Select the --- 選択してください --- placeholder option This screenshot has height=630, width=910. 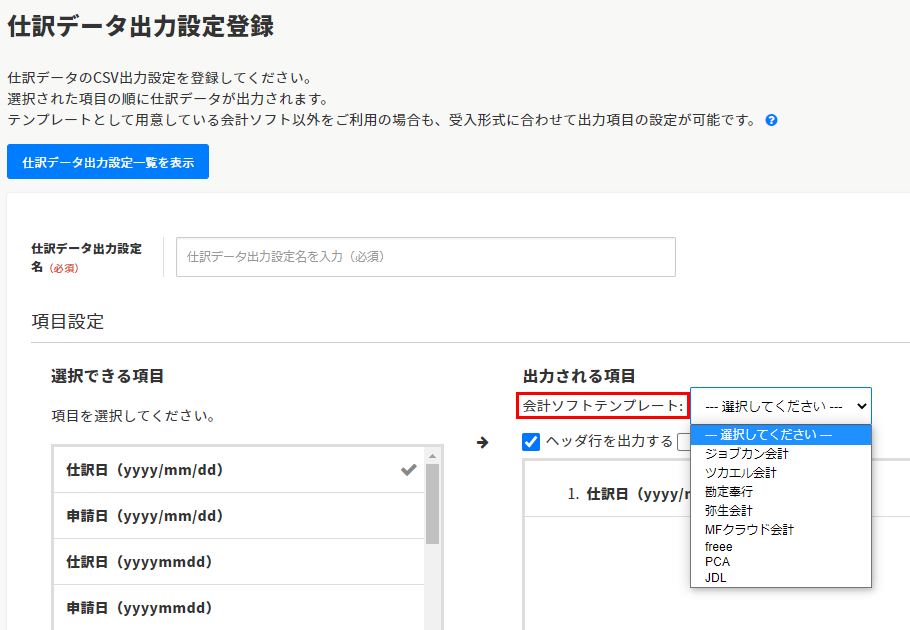768,435
